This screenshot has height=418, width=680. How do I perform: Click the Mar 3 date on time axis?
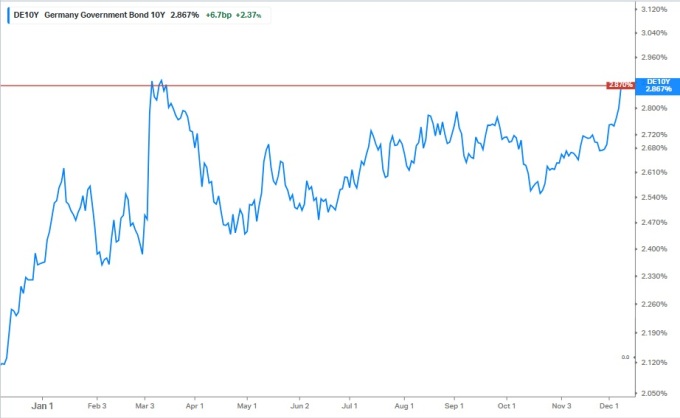coord(145,406)
